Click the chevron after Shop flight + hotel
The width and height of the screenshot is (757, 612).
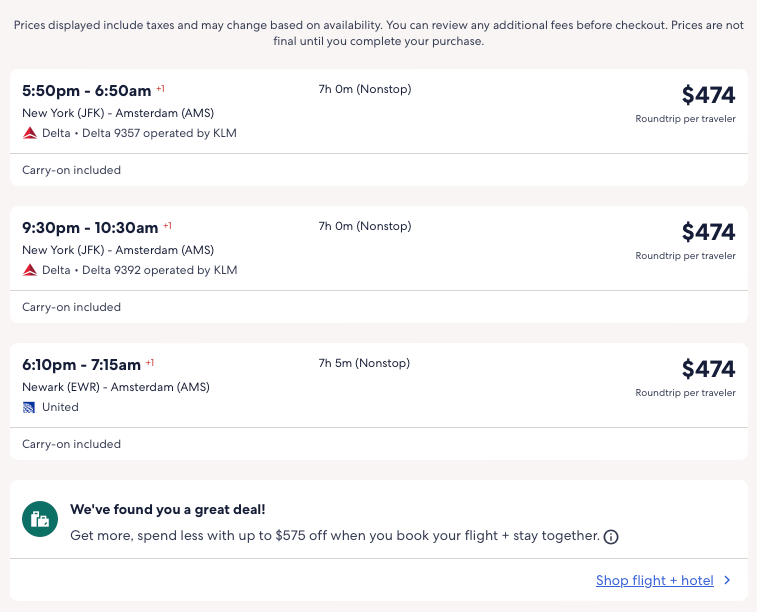pyautogui.click(x=727, y=580)
